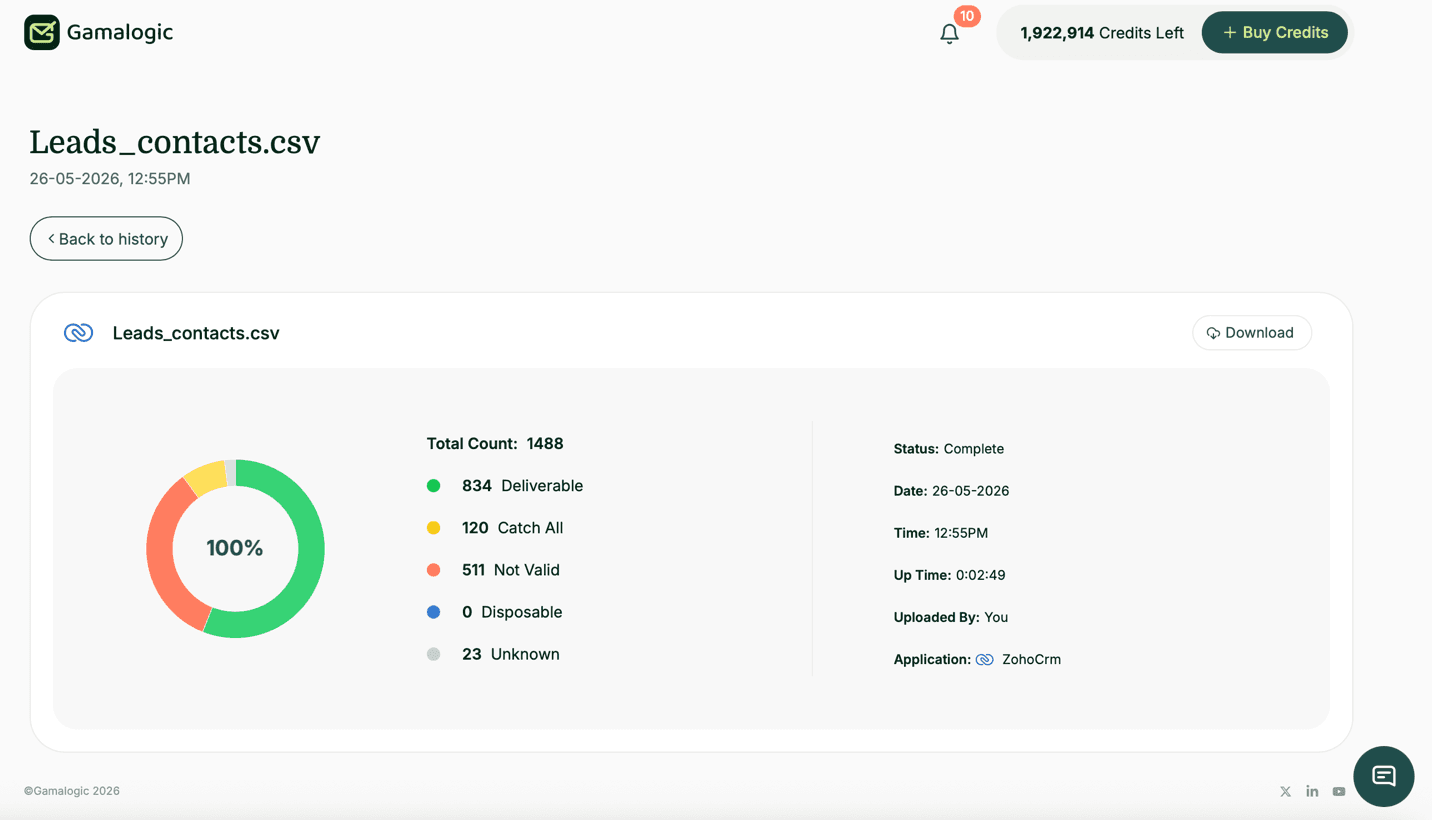This screenshot has width=1432, height=820.
Task: Click the Leads_contacts.csv card title
Action: [x=196, y=333]
